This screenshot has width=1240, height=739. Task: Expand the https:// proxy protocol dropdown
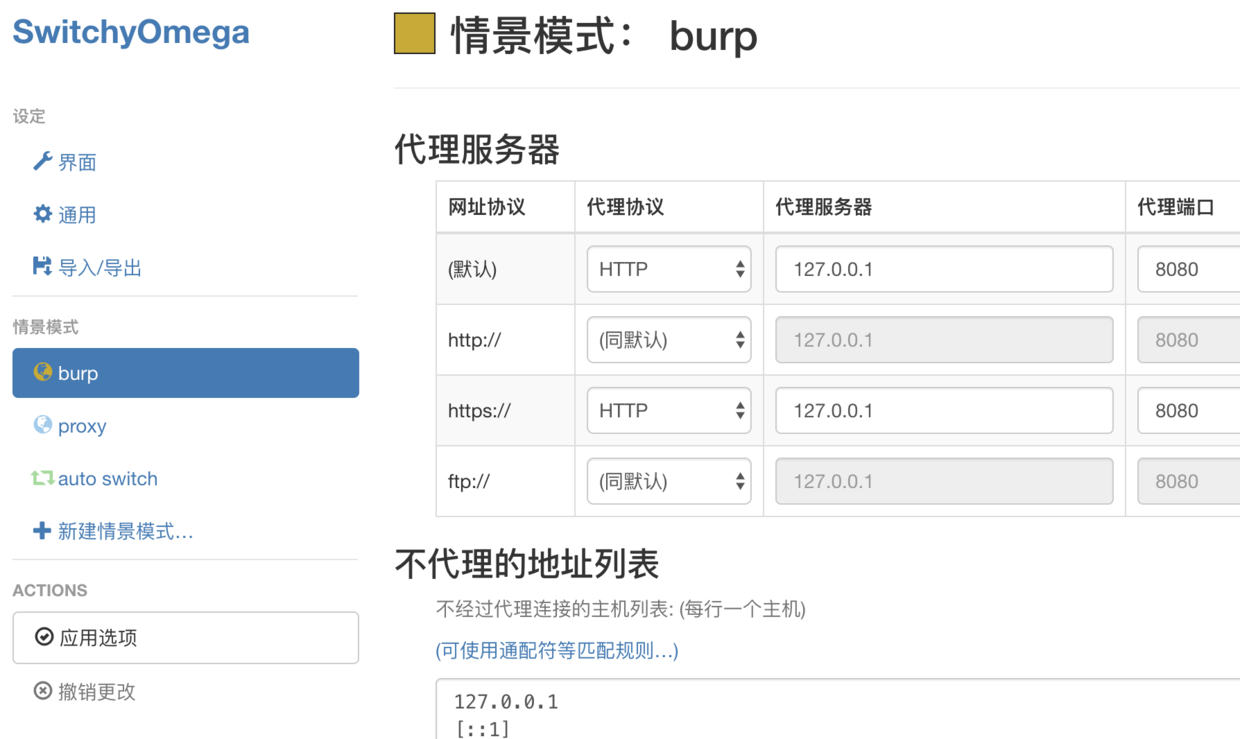(x=669, y=410)
